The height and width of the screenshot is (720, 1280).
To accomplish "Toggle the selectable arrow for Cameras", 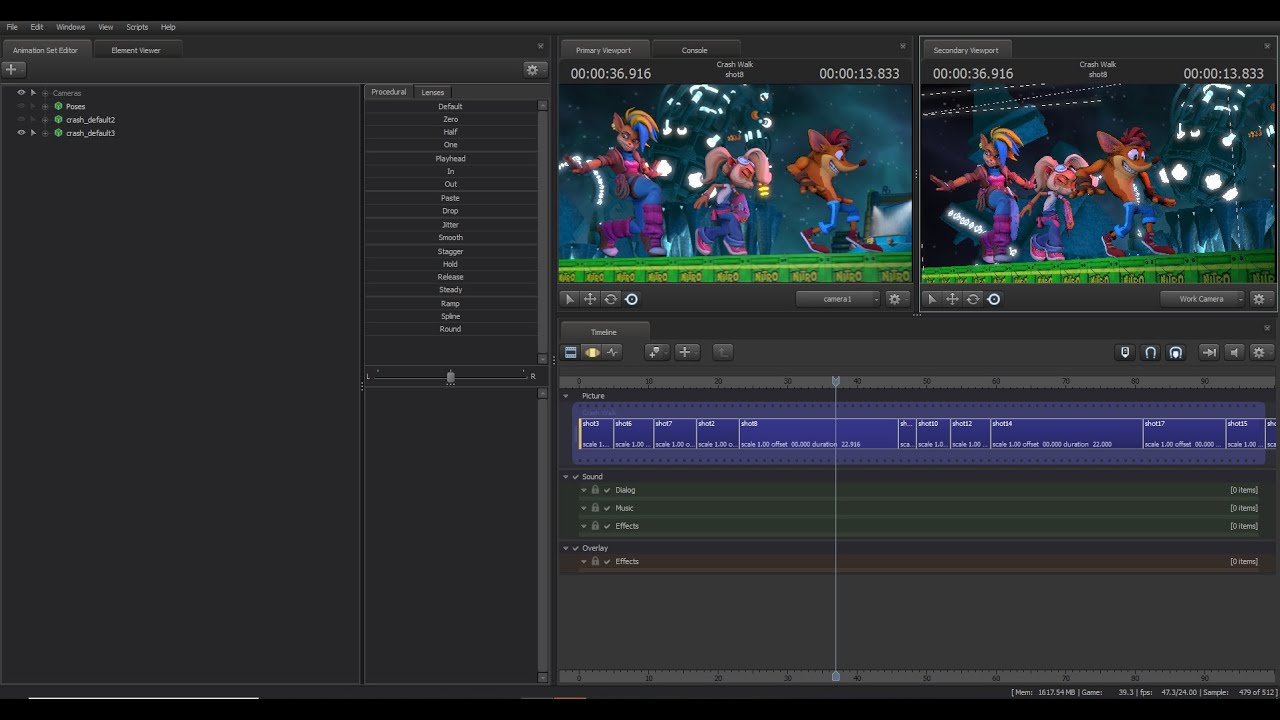I will (x=33, y=93).
